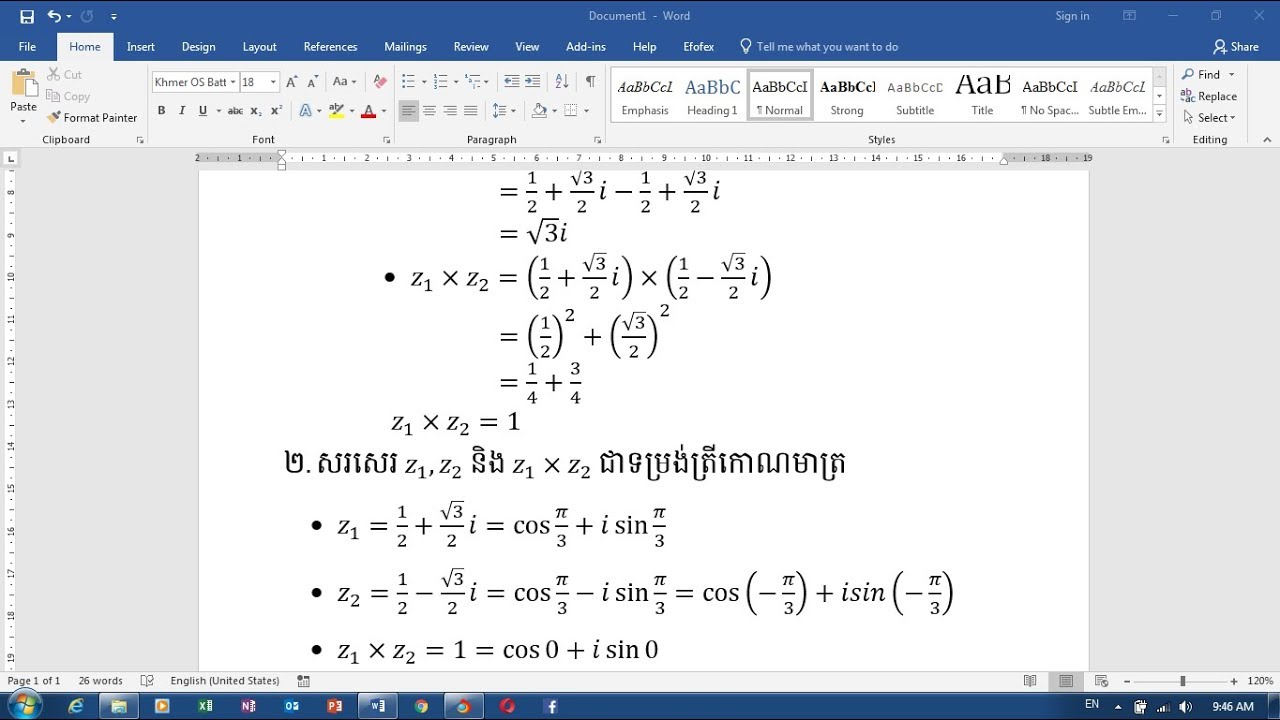1280x720 pixels.
Task: Click the Windows Start button
Action: [x=23, y=706]
